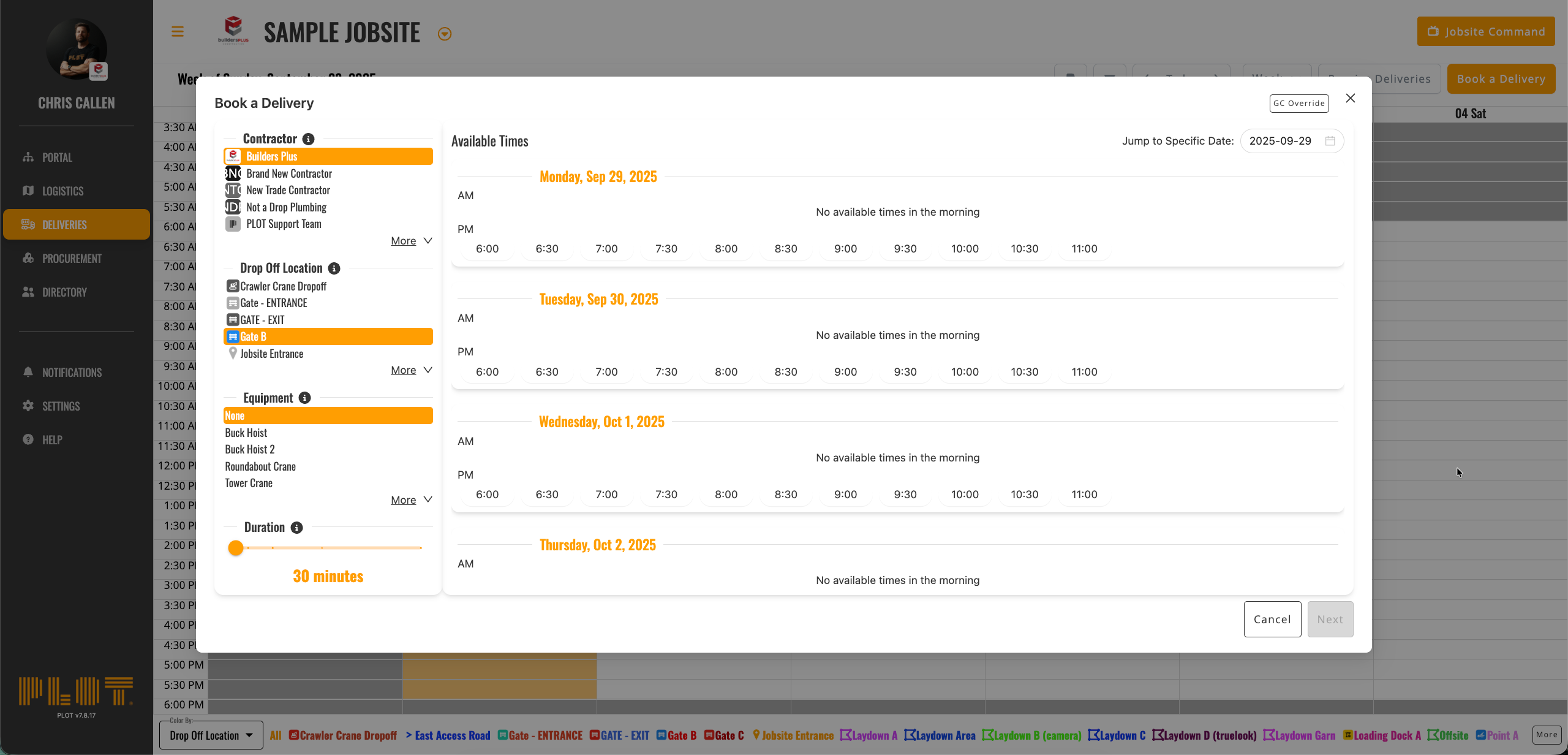Go to Directory in the sidebar
Screen dimensions: 1568x755
pos(64,292)
